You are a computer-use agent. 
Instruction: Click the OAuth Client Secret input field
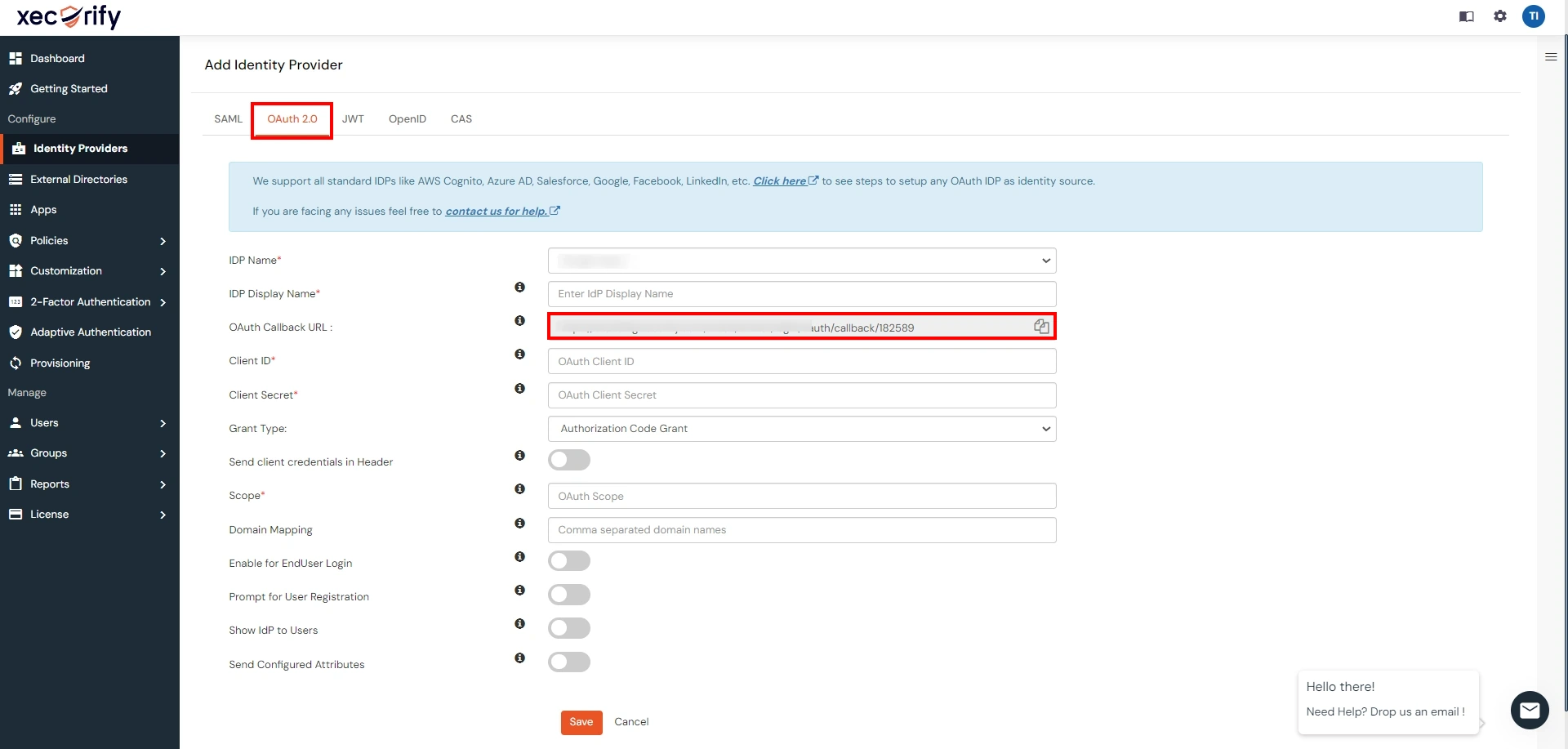click(801, 395)
